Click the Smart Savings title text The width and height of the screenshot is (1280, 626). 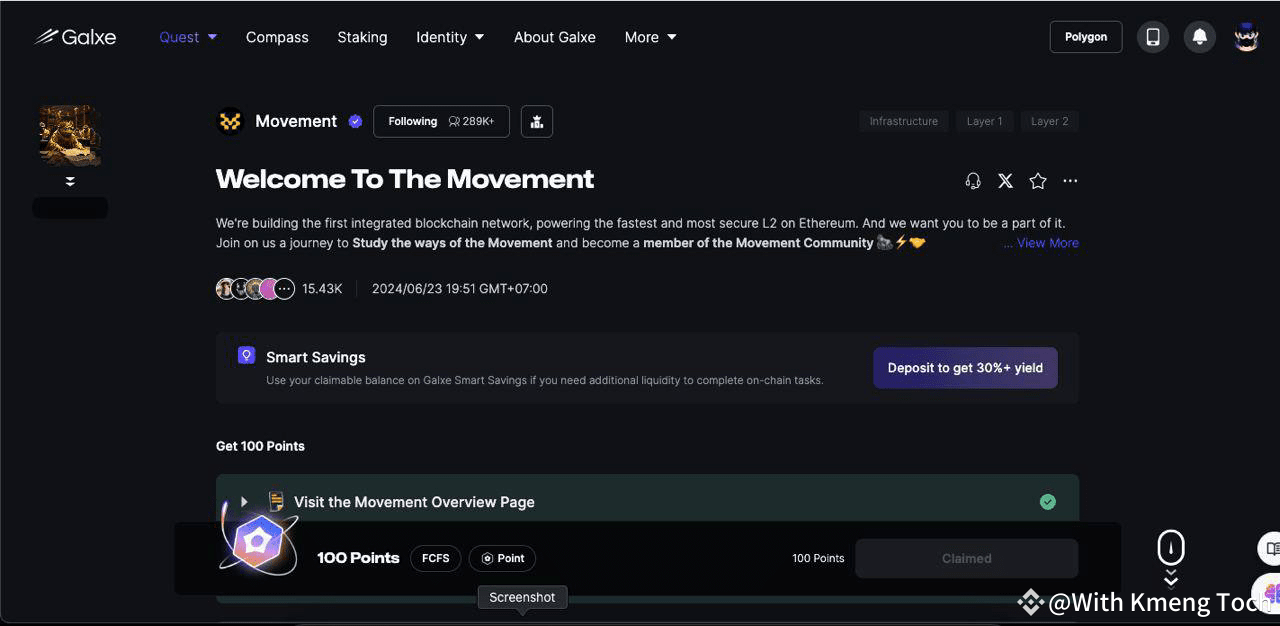pyautogui.click(x=316, y=357)
